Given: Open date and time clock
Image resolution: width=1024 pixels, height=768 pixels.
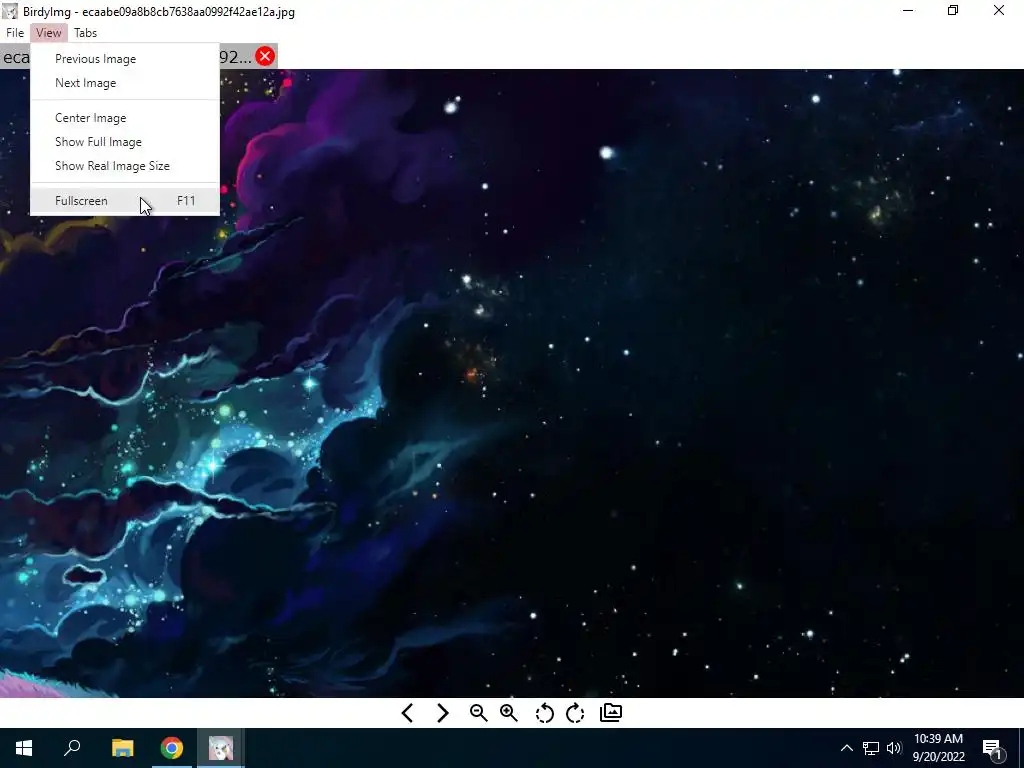Looking at the screenshot, I should (x=938, y=748).
